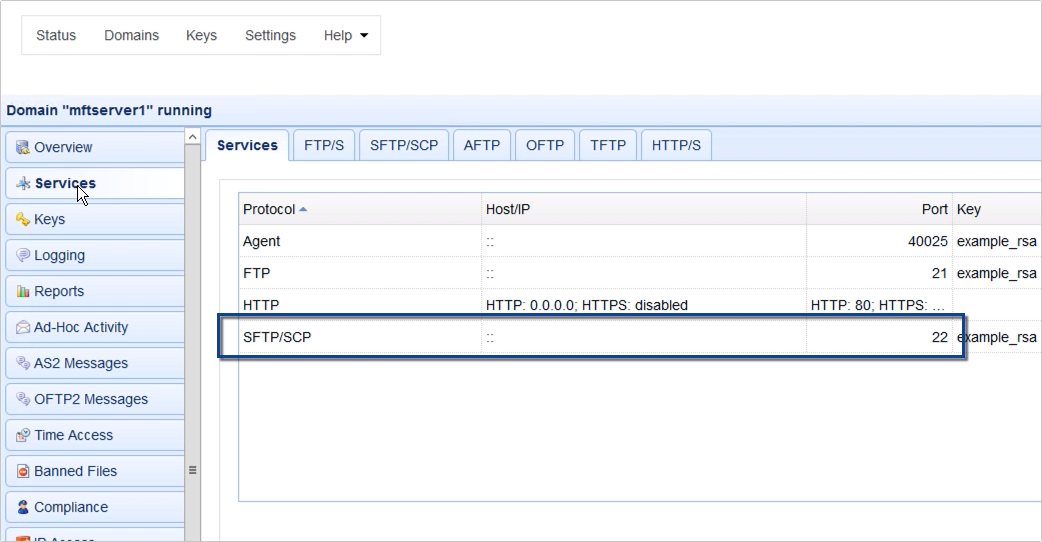The height and width of the screenshot is (542, 1042).
Task: Click the Overview sidebar icon
Action: [x=23, y=148]
